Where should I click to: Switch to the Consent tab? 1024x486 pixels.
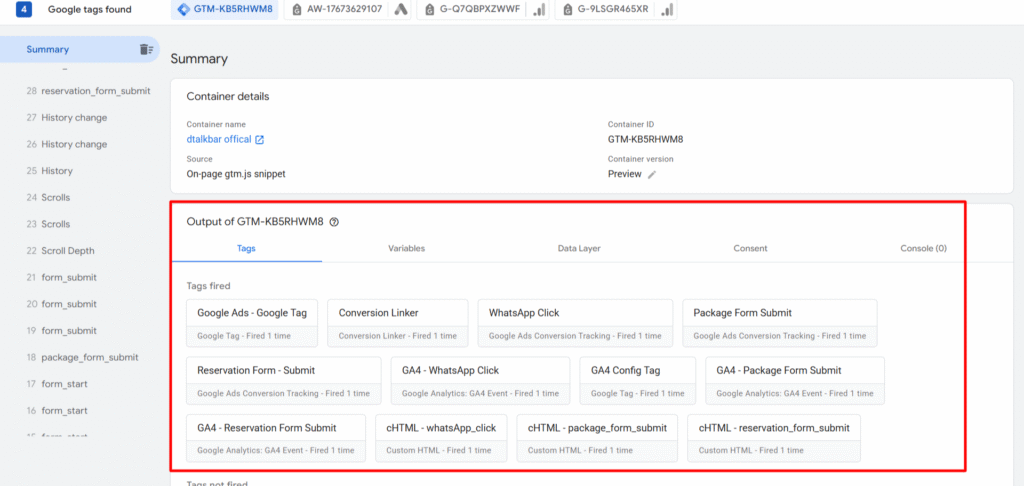[x=750, y=248]
